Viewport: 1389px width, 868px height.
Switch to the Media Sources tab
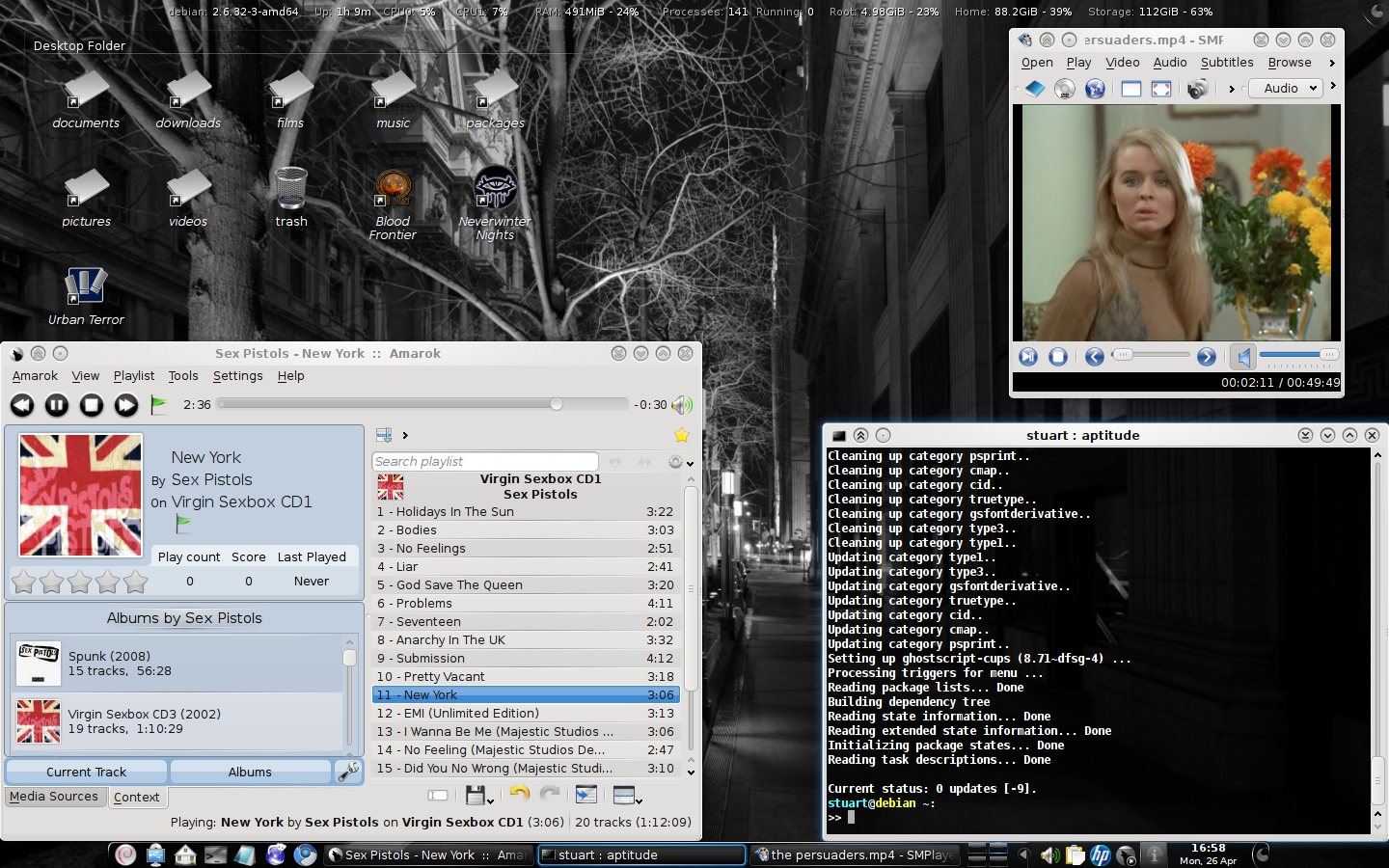[x=54, y=797]
